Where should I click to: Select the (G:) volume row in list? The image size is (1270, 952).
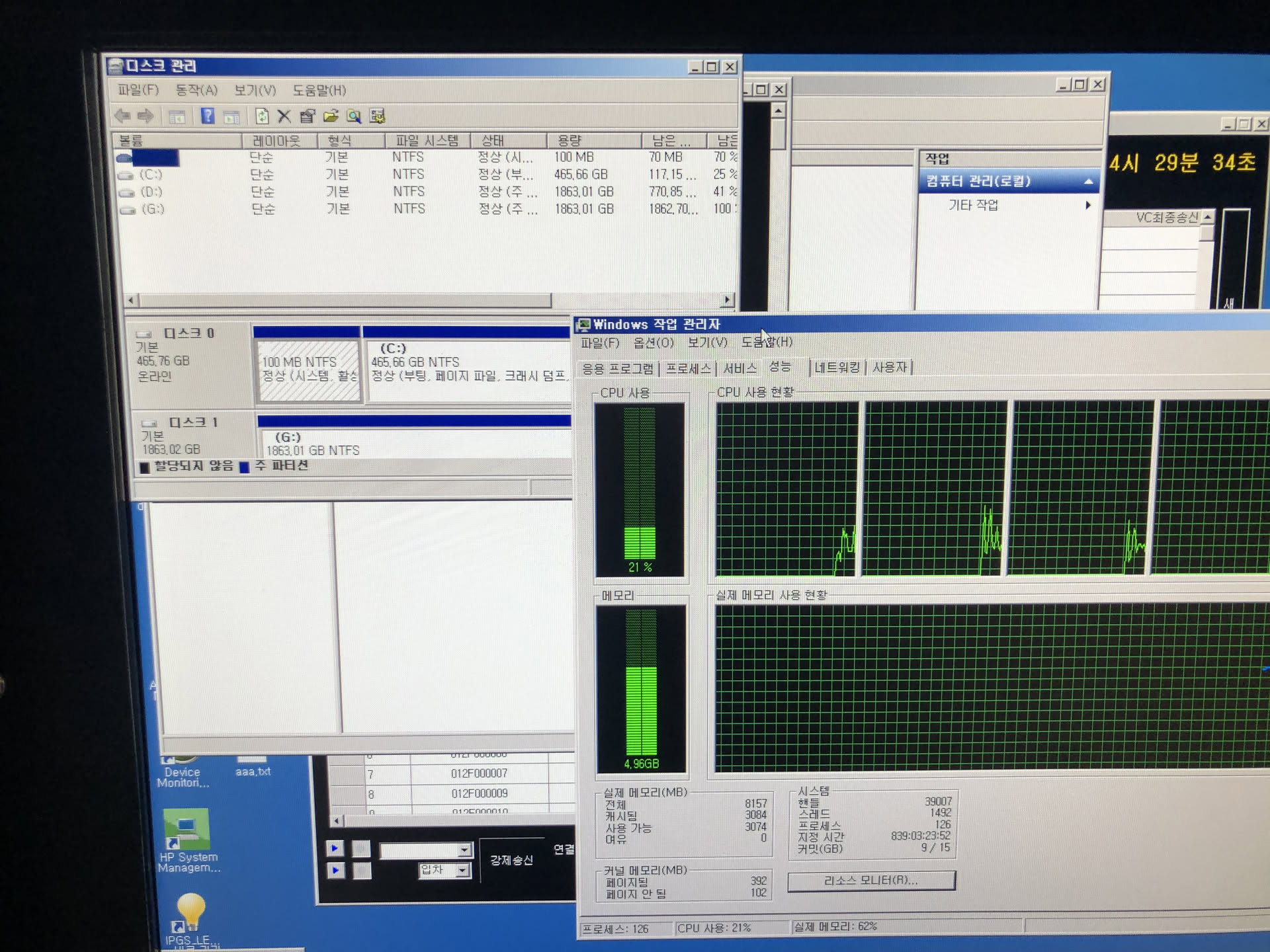[153, 209]
